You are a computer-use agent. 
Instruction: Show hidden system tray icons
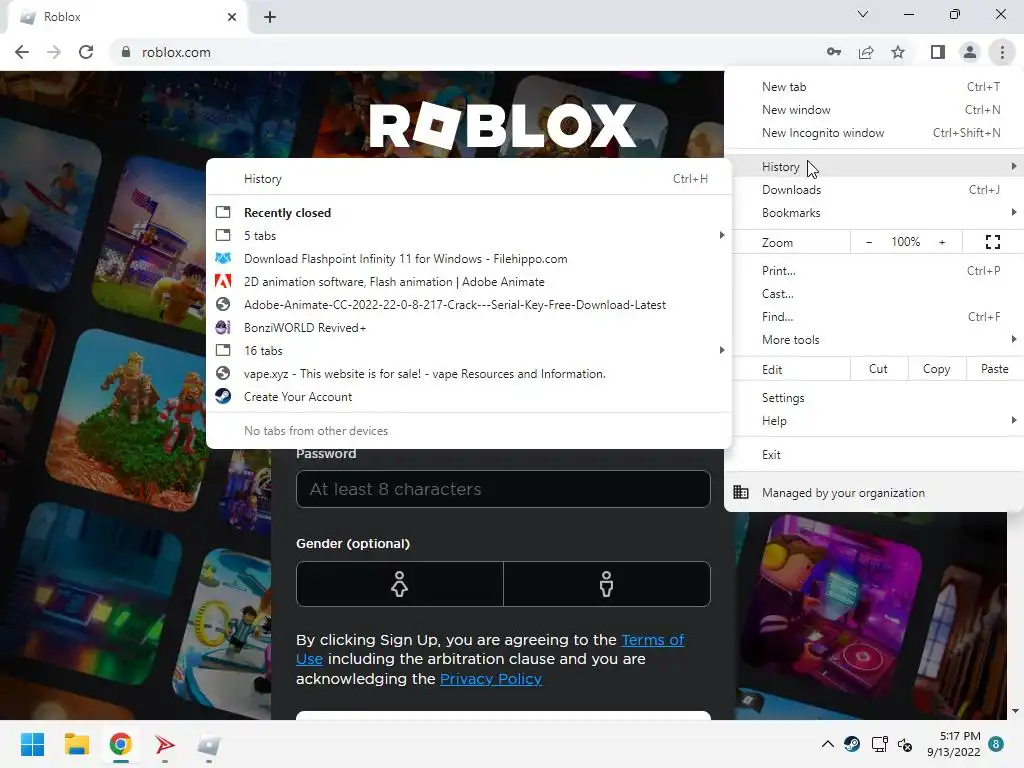pyautogui.click(x=827, y=744)
